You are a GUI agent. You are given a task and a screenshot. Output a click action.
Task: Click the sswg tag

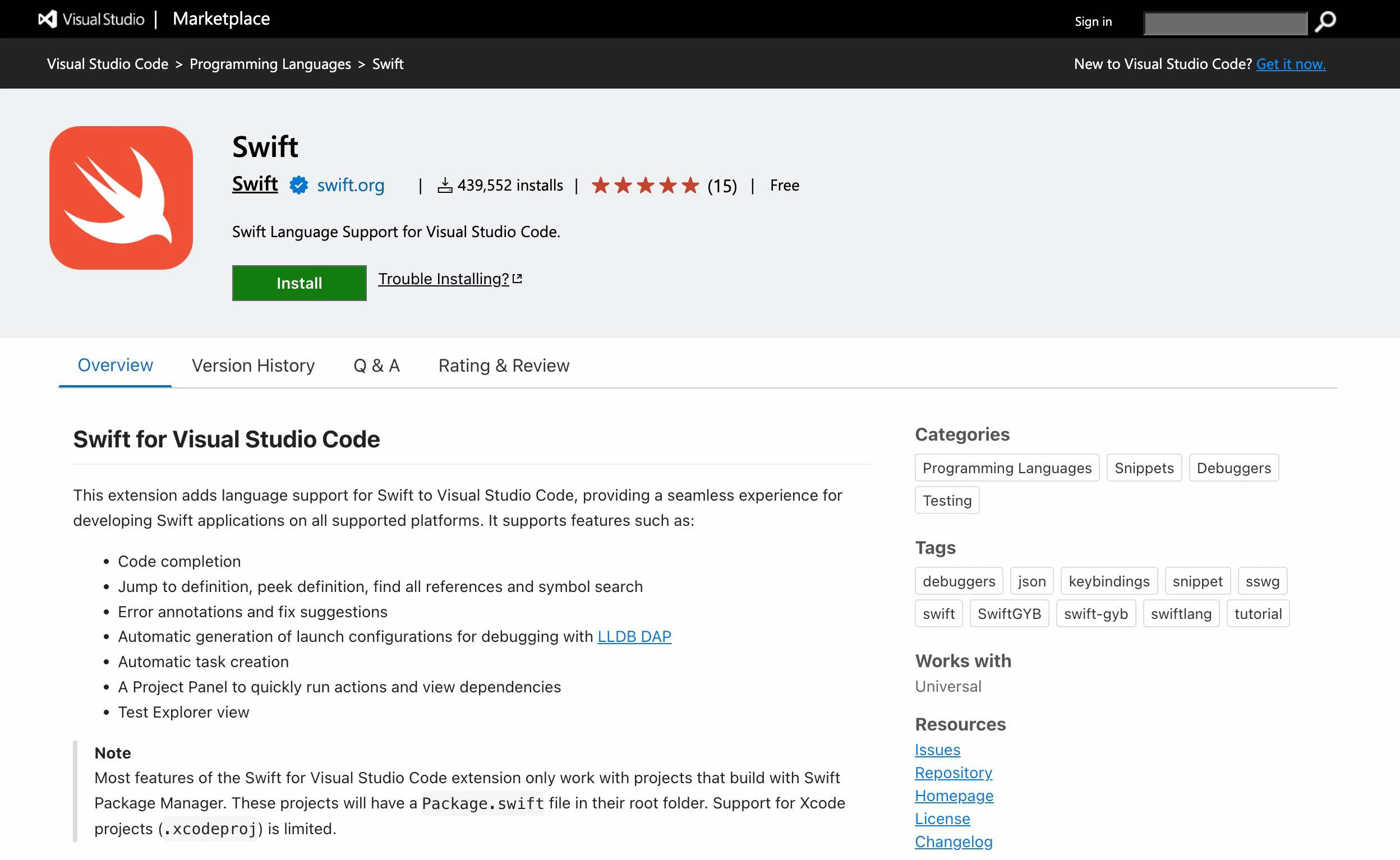click(x=1263, y=581)
